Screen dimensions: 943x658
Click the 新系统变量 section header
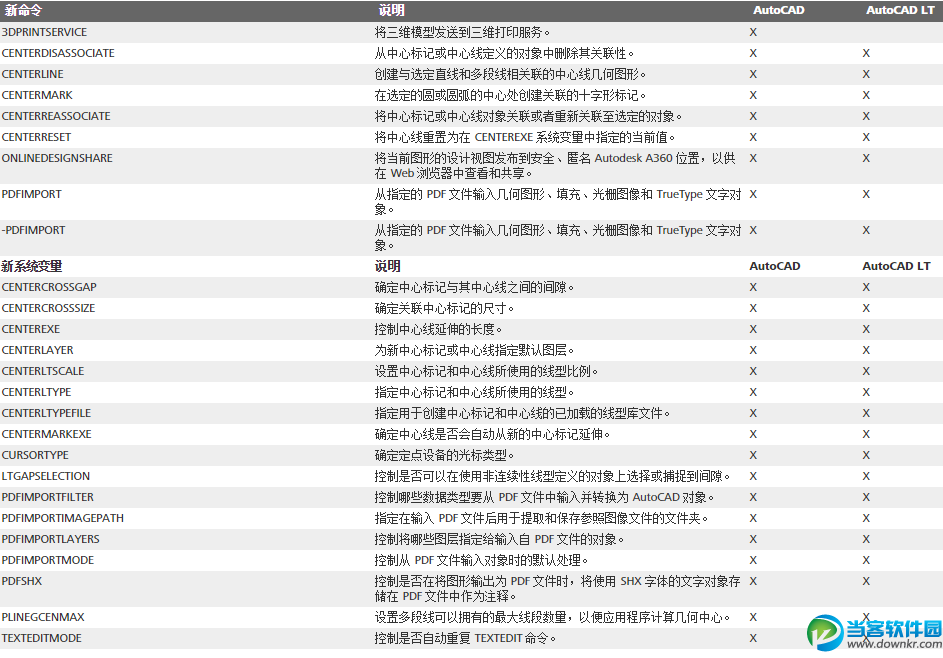pos(32,266)
